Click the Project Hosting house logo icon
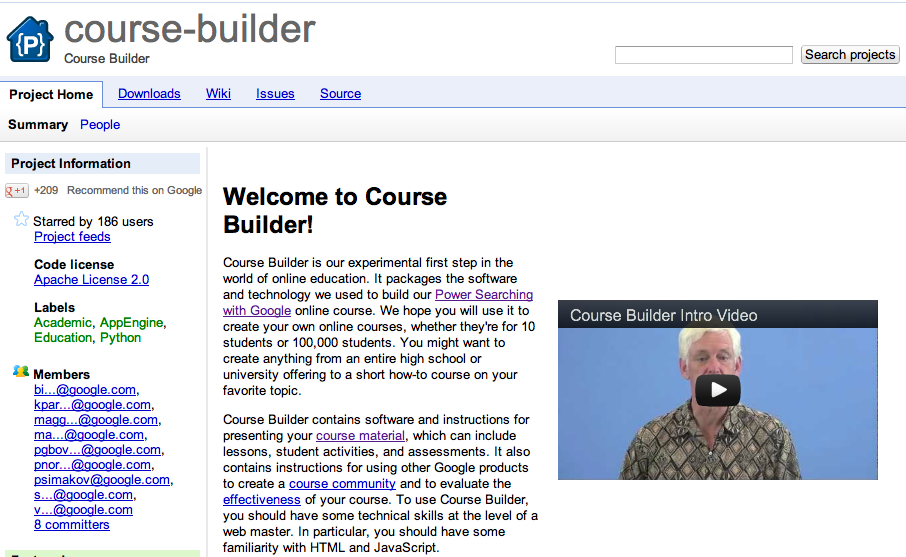This screenshot has height=557, width=906. tap(30, 39)
